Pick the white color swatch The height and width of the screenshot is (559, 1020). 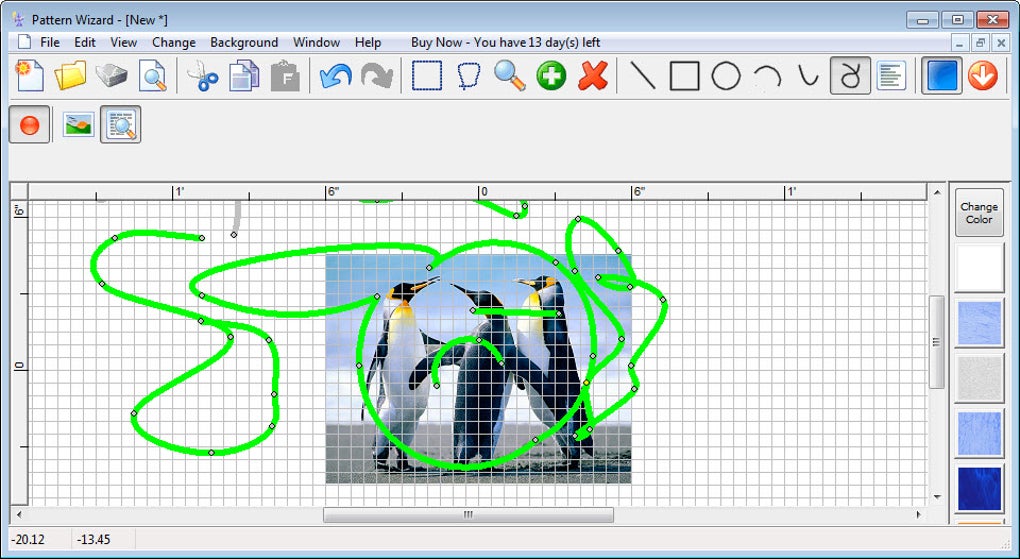979,268
